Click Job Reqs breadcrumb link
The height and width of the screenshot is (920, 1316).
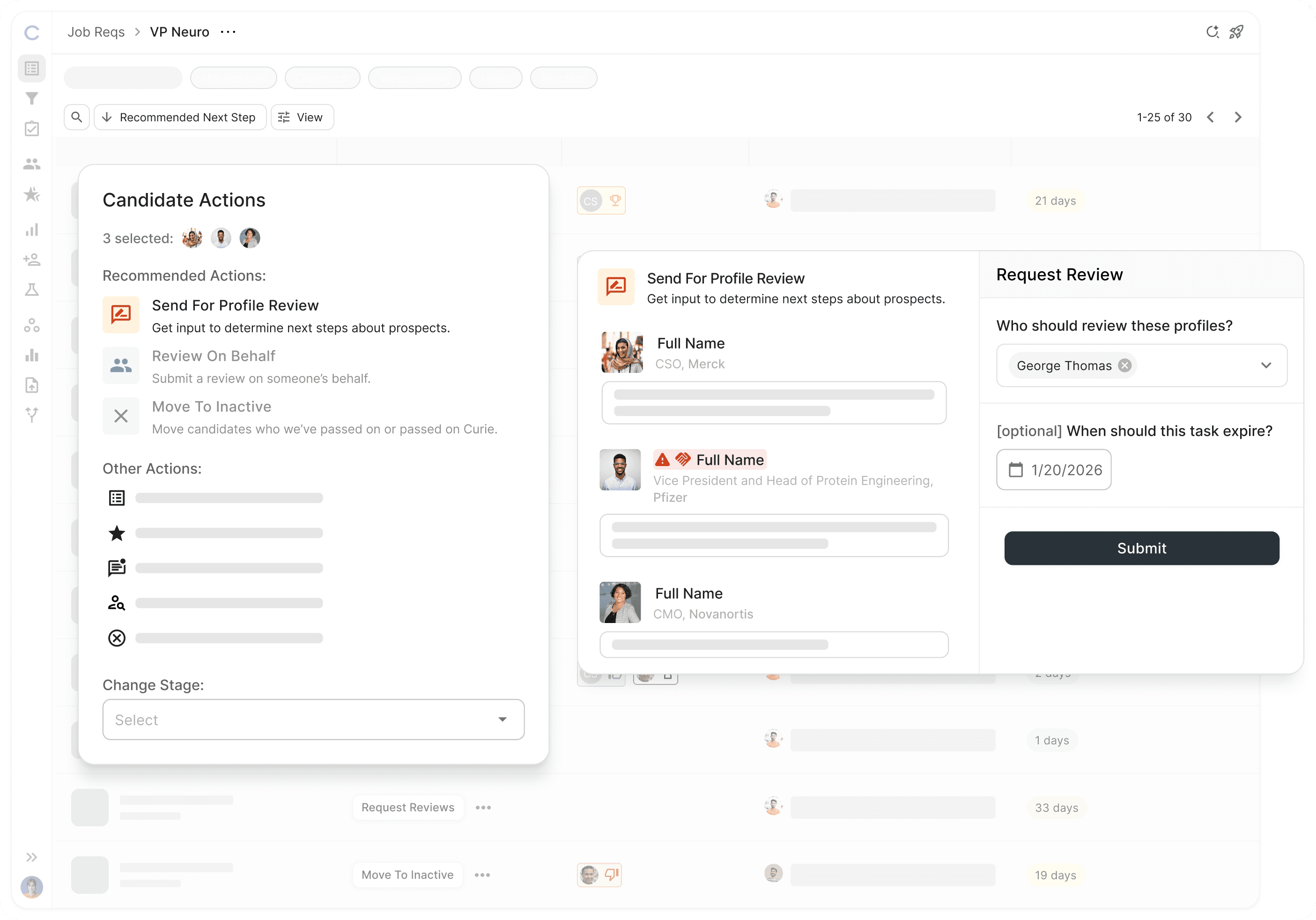[96, 32]
